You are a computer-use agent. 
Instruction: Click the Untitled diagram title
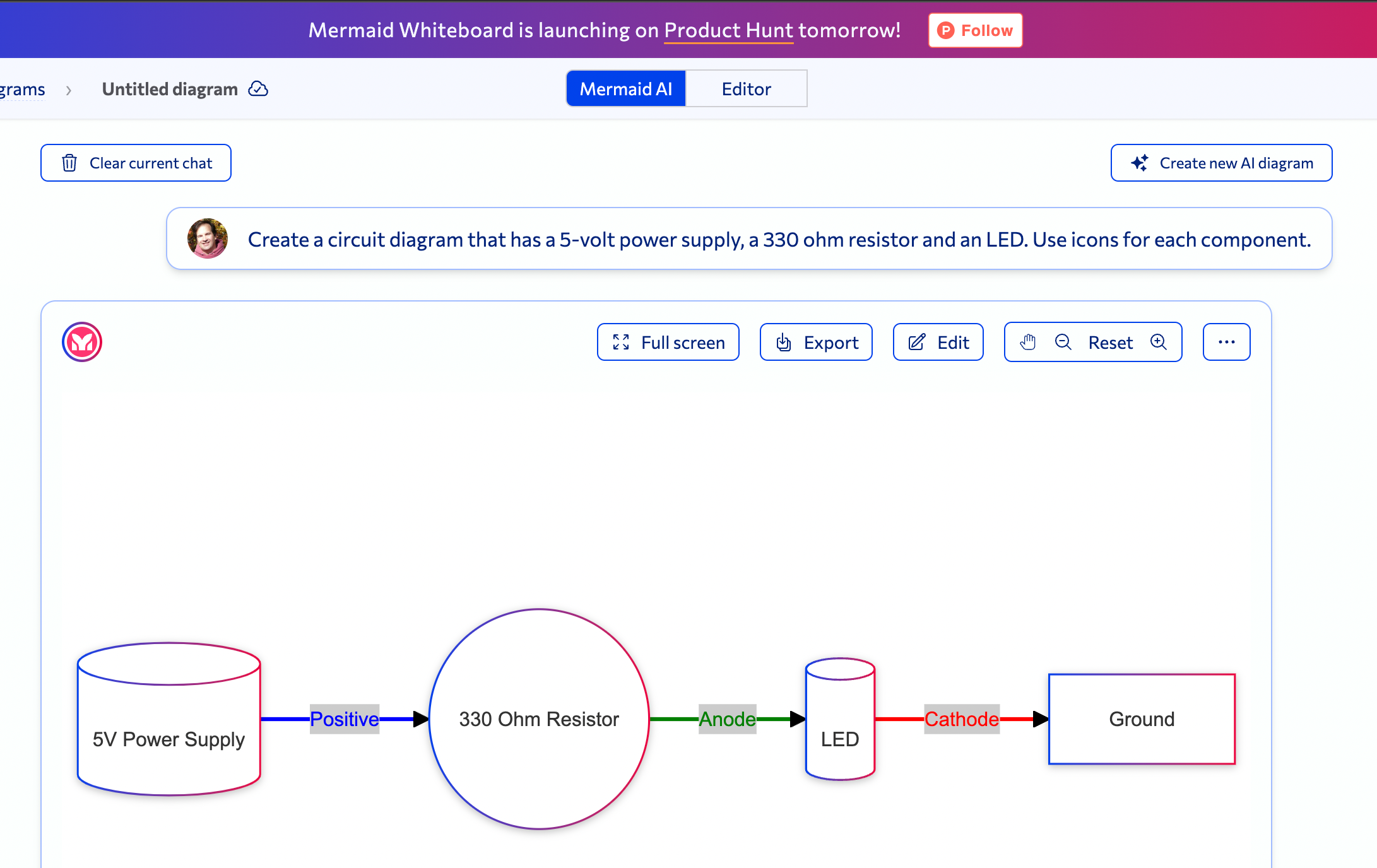pos(170,89)
